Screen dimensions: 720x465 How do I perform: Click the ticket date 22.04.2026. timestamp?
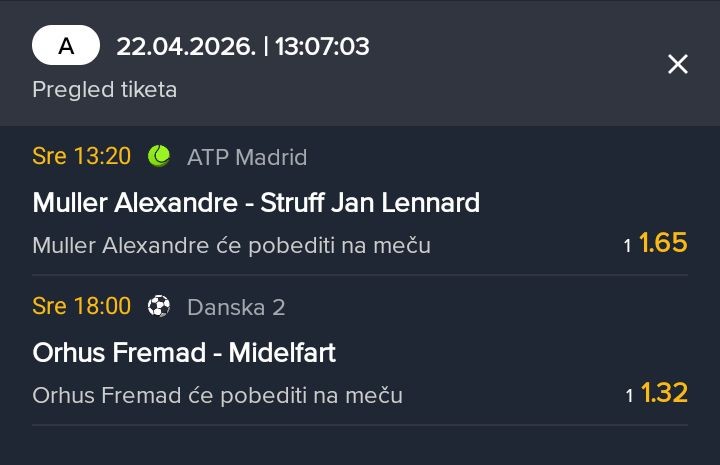[185, 46]
